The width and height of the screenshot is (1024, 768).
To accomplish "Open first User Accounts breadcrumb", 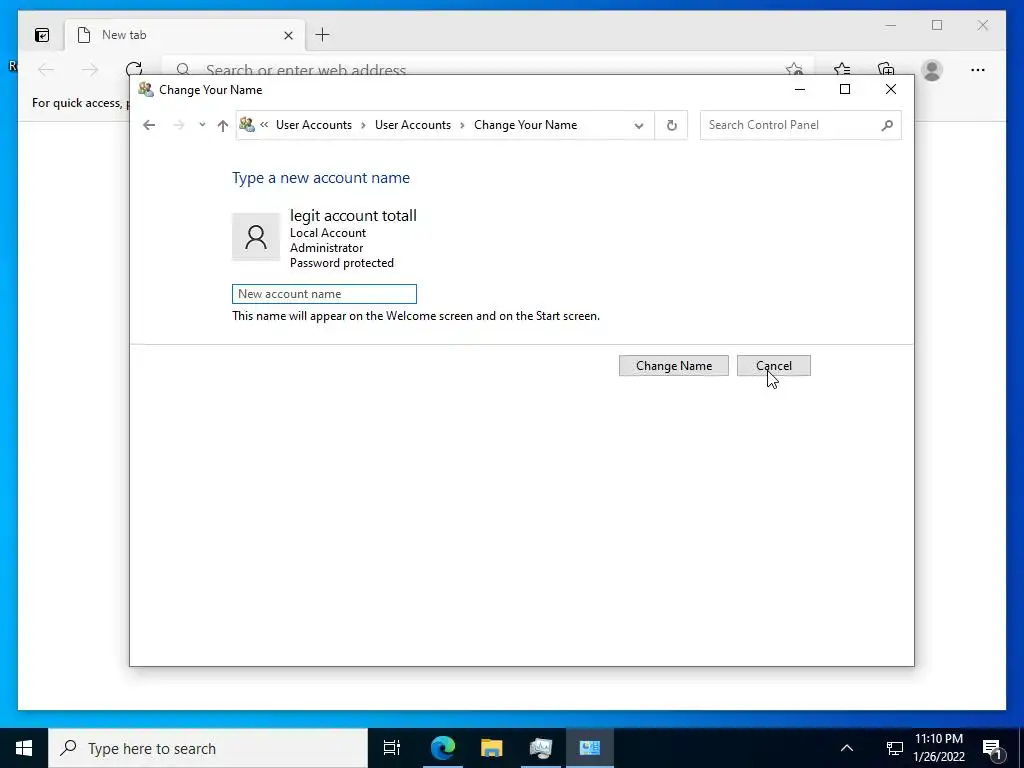I will 313,125.
